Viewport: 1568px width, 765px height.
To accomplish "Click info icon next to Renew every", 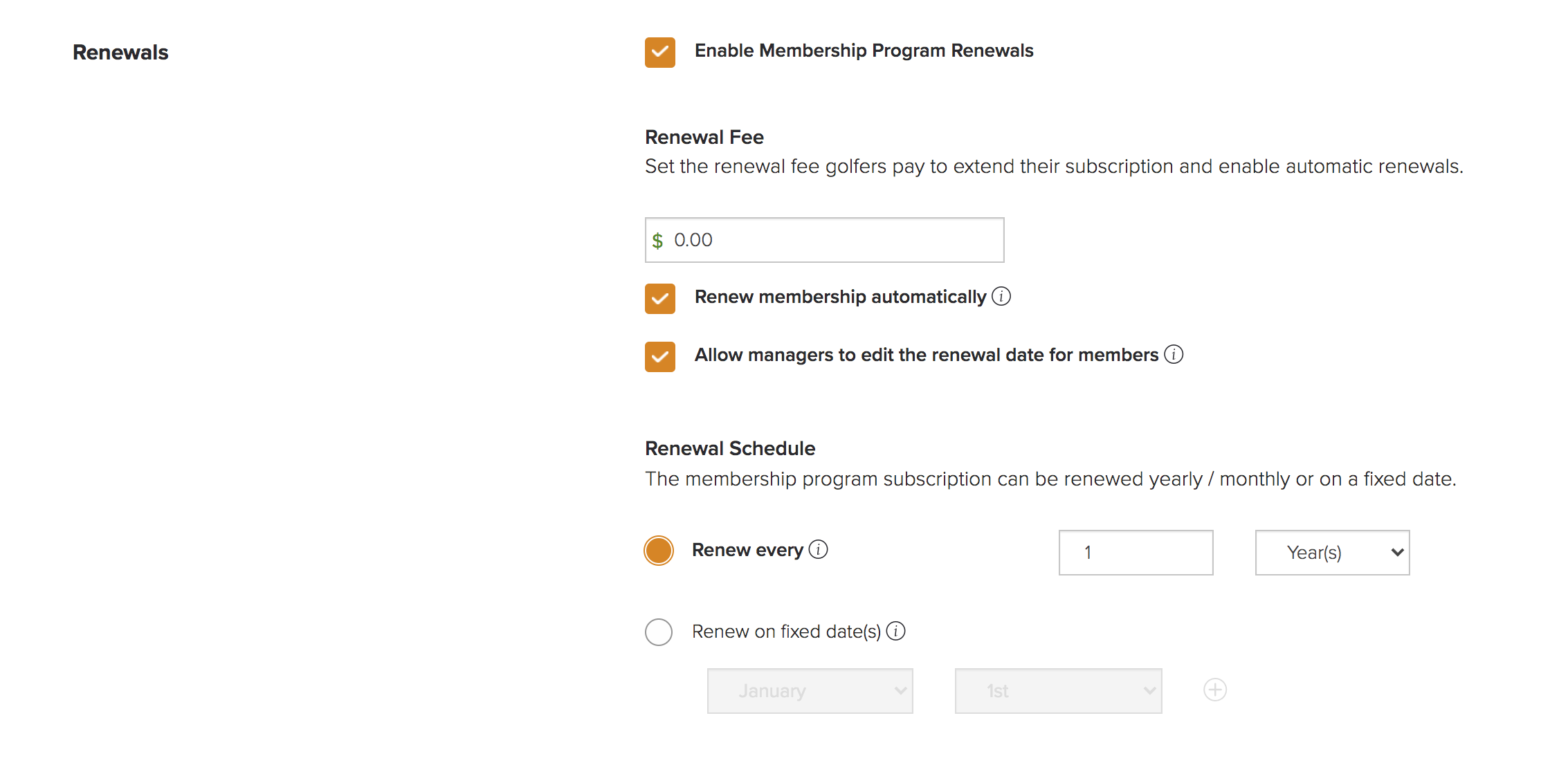I will tap(818, 549).
